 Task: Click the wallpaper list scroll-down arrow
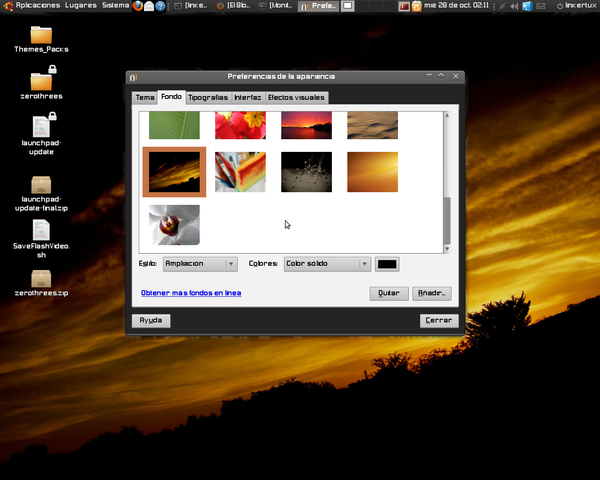pyautogui.click(x=447, y=249)
